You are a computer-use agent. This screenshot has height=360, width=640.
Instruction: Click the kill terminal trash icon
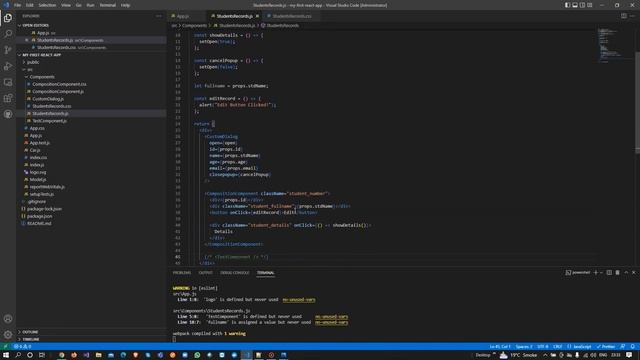618,272
